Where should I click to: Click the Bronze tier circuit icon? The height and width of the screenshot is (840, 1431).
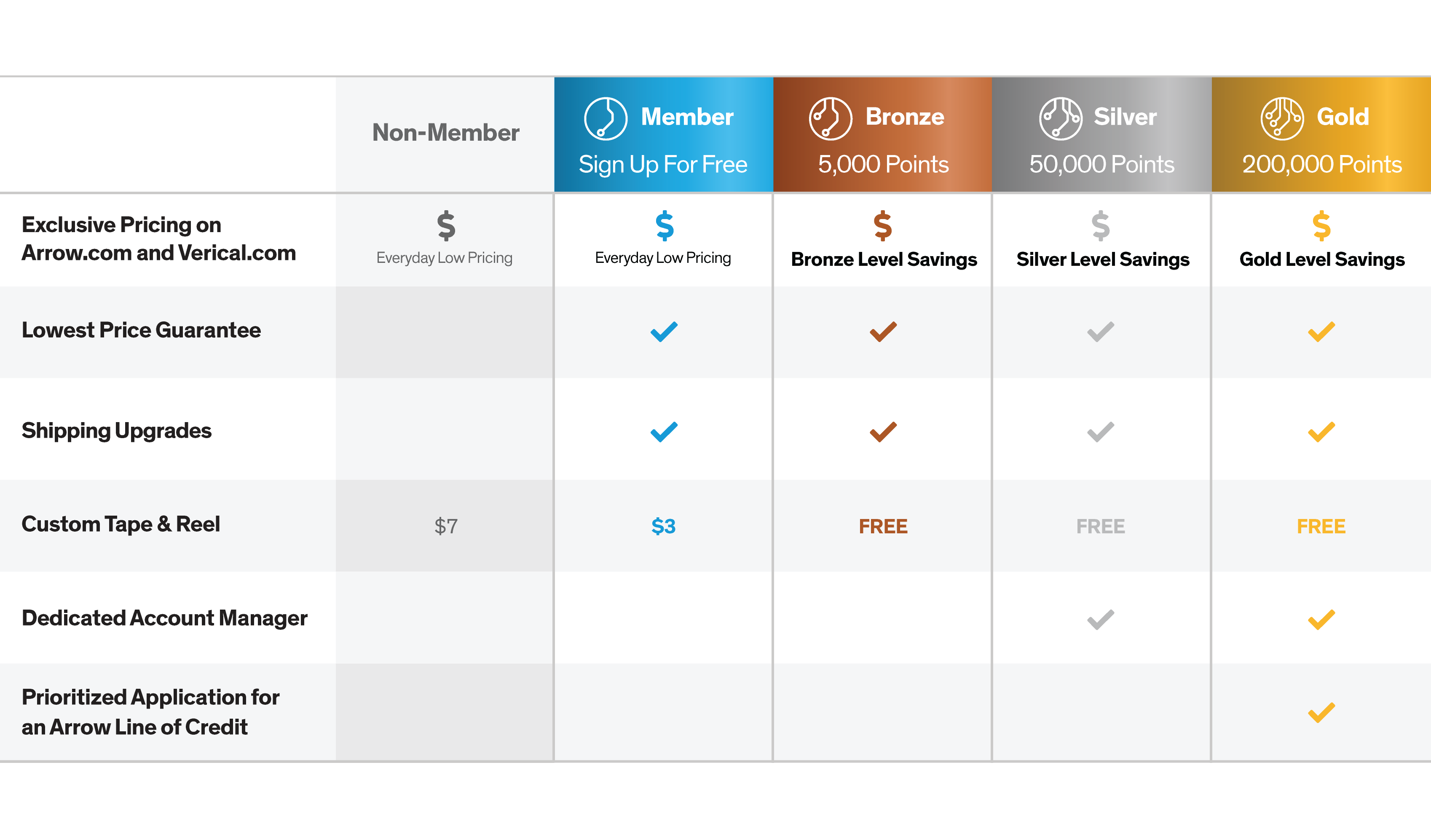click(830, 119)
